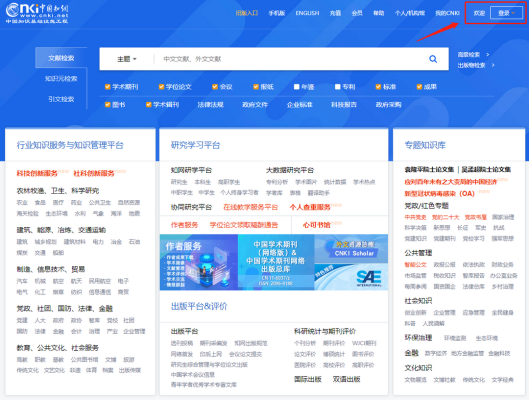529x400 pixels.
Task: Select the 文献检索 search tab
Action: coord(61,58)
